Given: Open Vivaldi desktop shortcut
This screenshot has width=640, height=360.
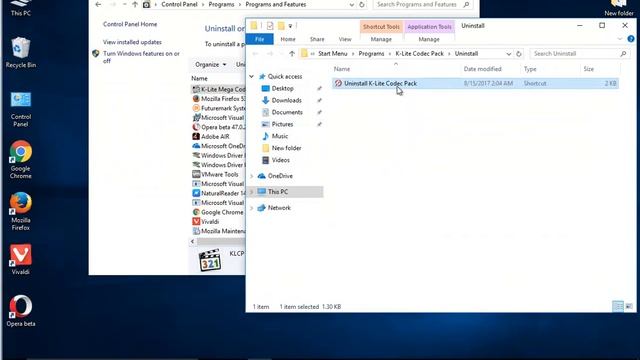Looking at the screenshot, I should [20, 259].
